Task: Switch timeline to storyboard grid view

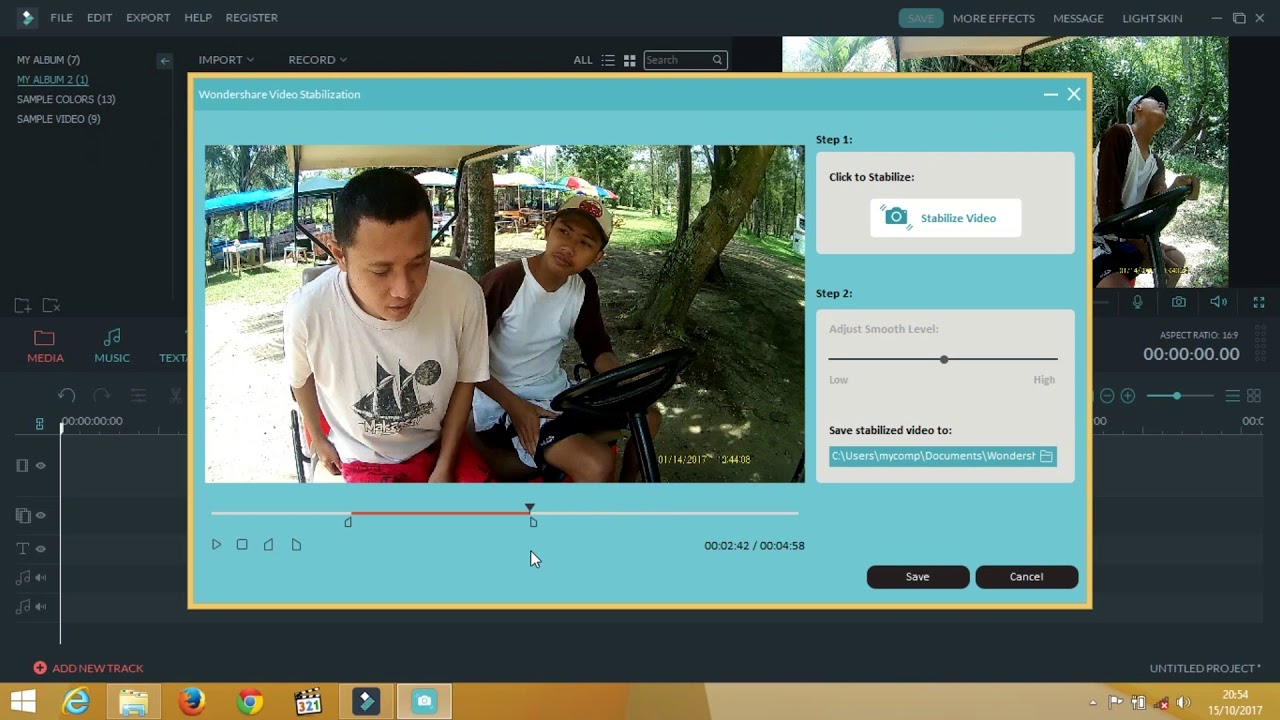Action: tap(1254, 396)
